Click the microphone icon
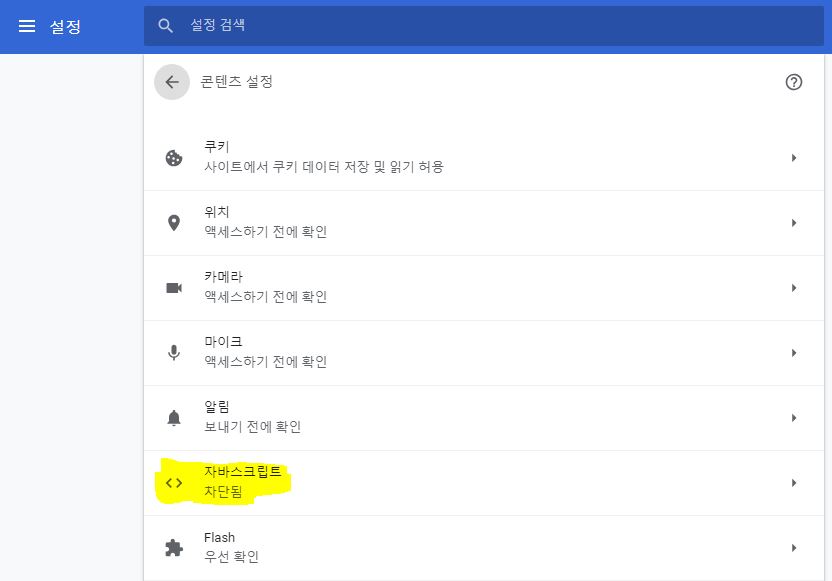This screenshot has height=581, width=832. click(174, 353)
